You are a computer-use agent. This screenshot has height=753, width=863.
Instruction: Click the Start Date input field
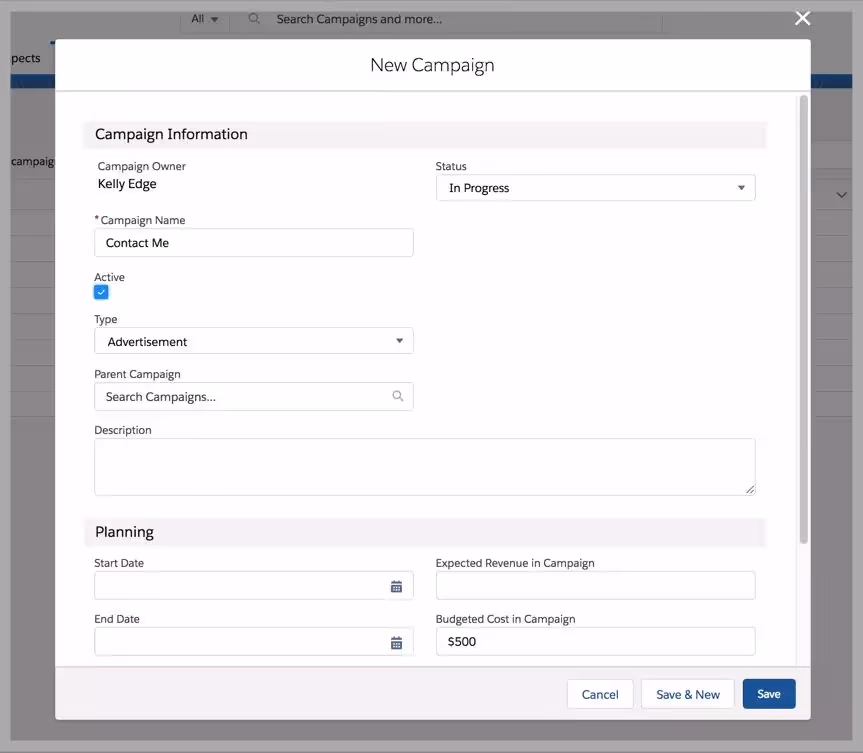coord(254,586)
